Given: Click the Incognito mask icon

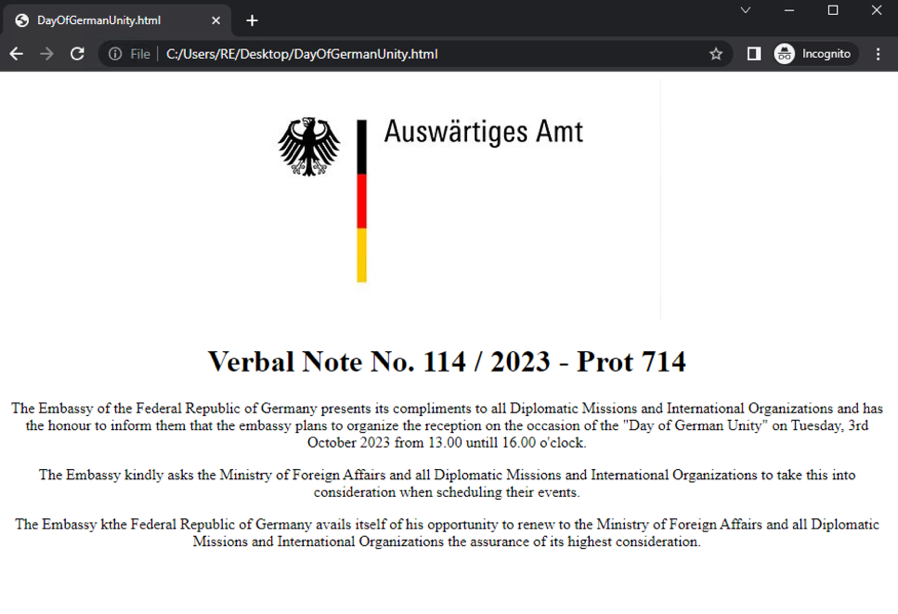Looking at the screenshot, I should click(786, 53).
